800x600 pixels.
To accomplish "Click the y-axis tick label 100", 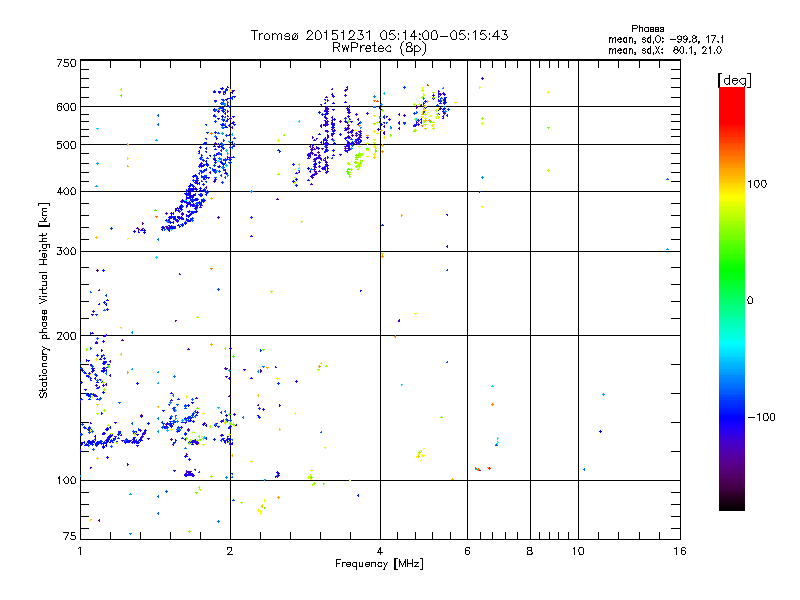I will pos(66,480).
